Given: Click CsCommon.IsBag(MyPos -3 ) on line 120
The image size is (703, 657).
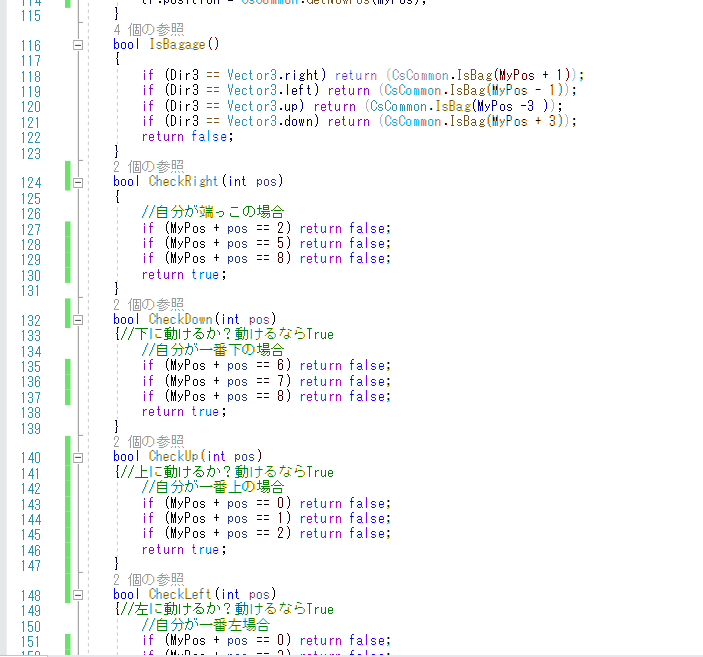Looking at the screenshot, I should [460, 106].
